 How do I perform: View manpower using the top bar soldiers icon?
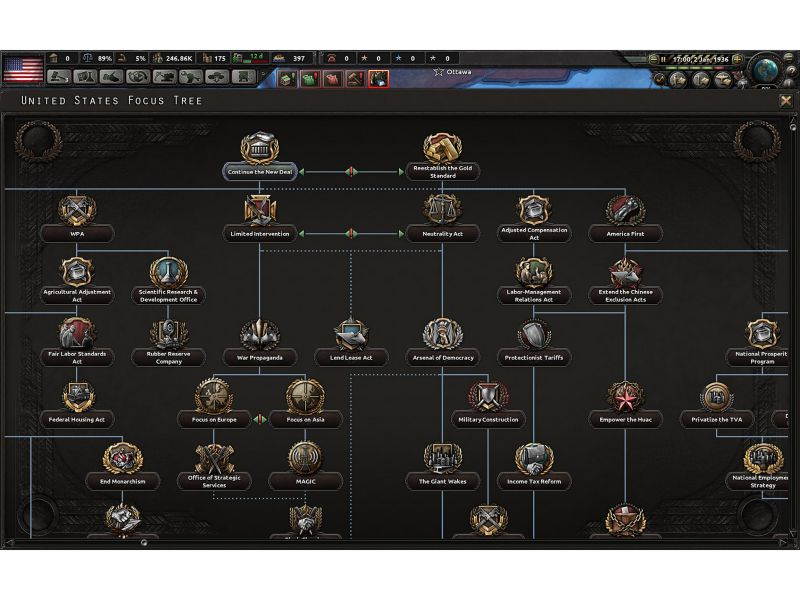(158, 57)
